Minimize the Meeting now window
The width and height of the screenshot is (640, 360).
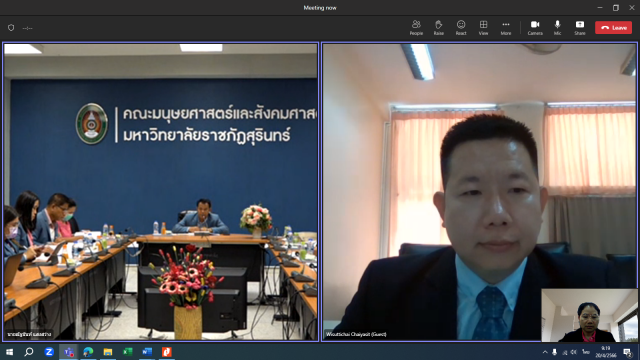click(x=600, y=8)
